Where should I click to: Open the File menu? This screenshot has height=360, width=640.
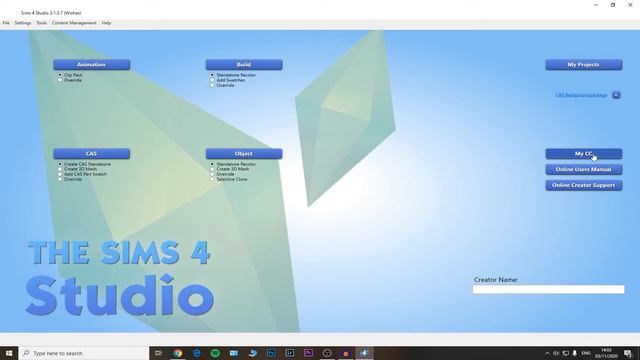[x=6, y=23]
